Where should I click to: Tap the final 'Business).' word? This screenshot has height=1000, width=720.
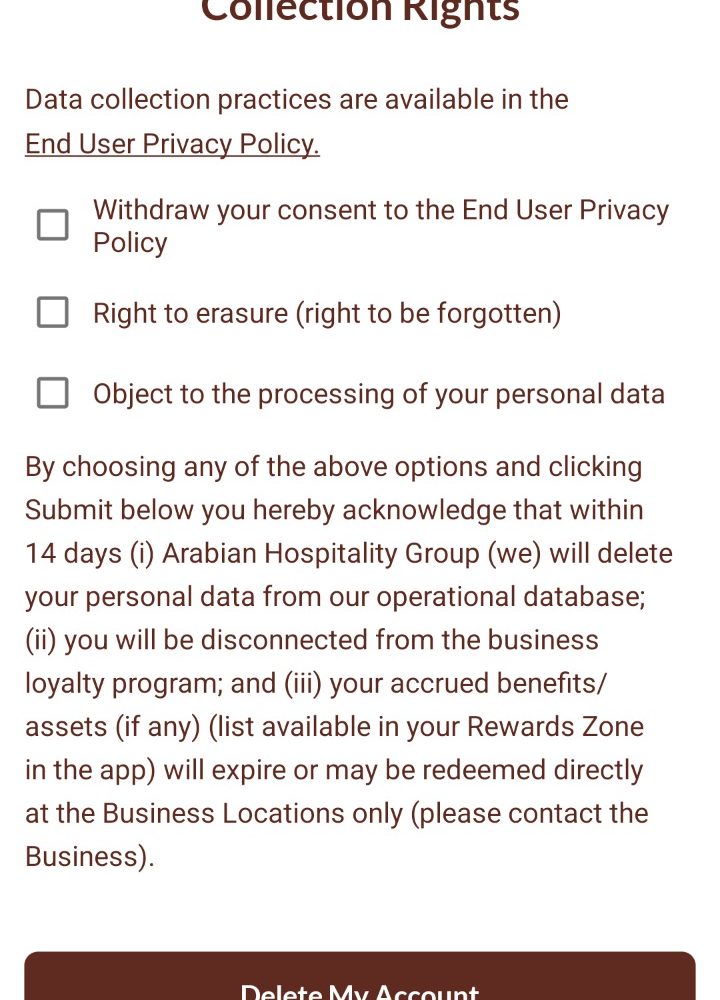tap(89, 857)
